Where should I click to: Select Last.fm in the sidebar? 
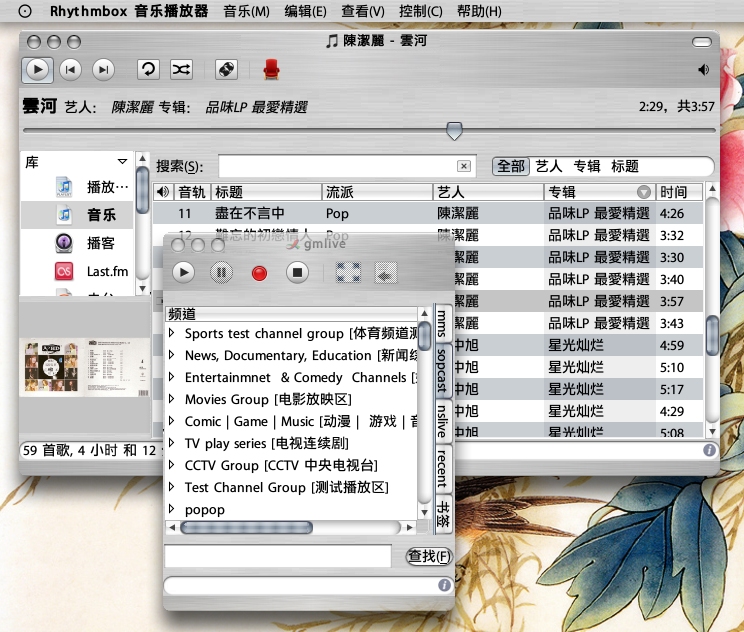tap(77, 271)
